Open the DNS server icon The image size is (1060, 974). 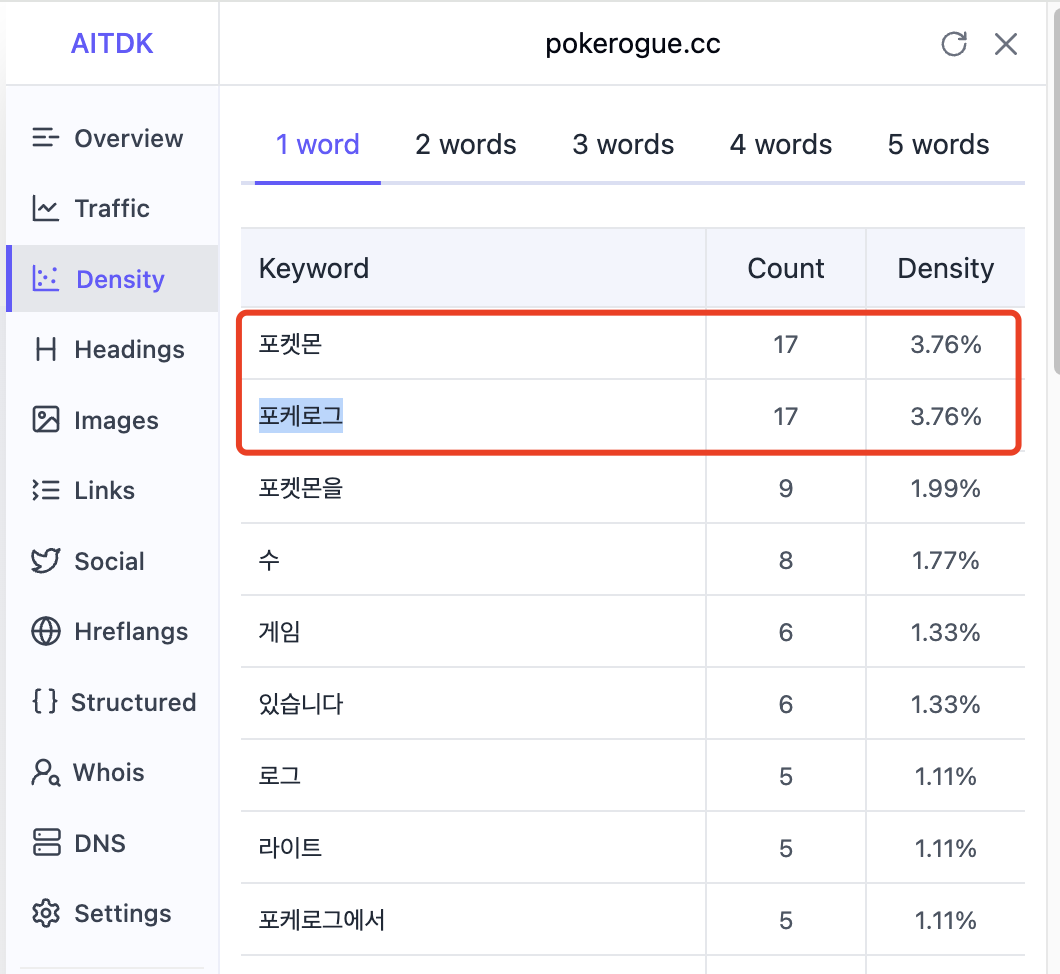tap(45, 843)
